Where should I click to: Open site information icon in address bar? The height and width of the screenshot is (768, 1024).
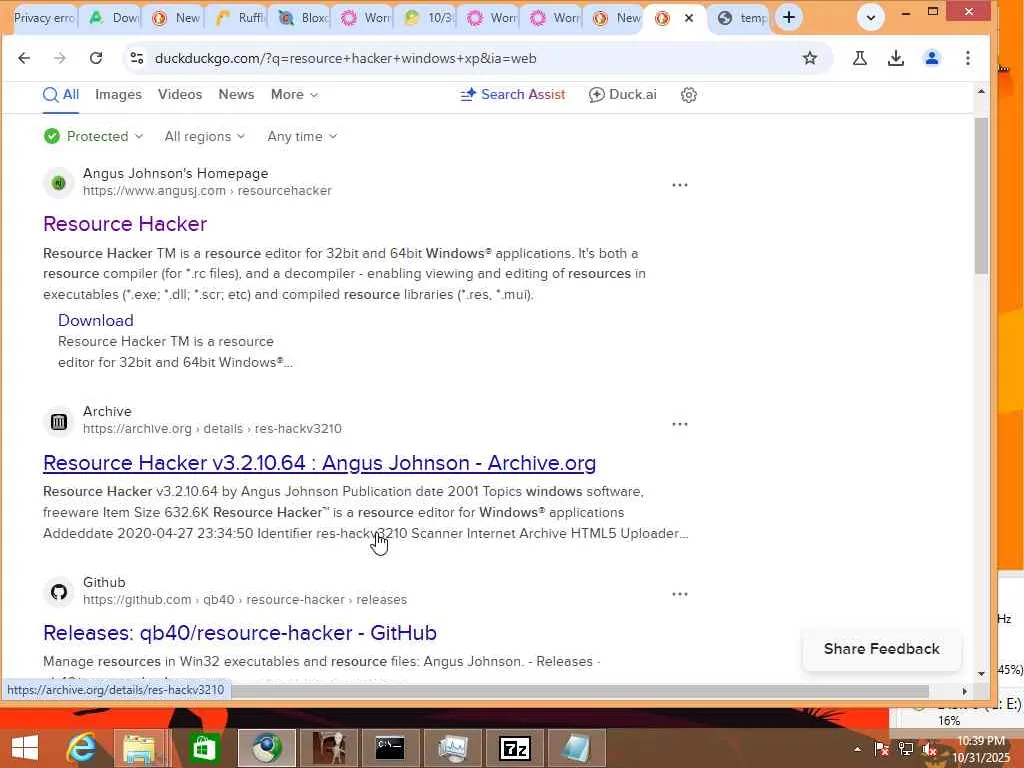pos(136,58)
